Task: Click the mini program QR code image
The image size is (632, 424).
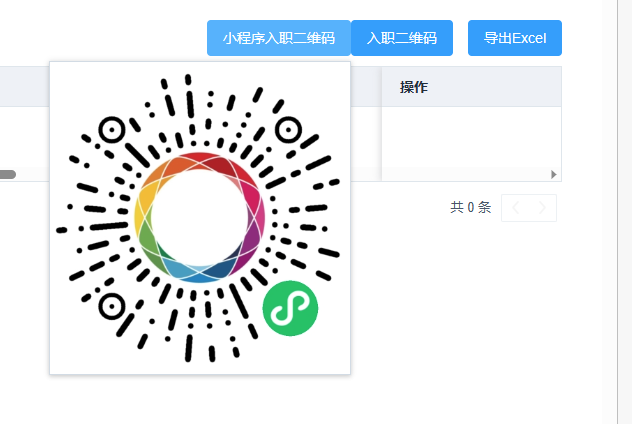Action: click(200, 218)
